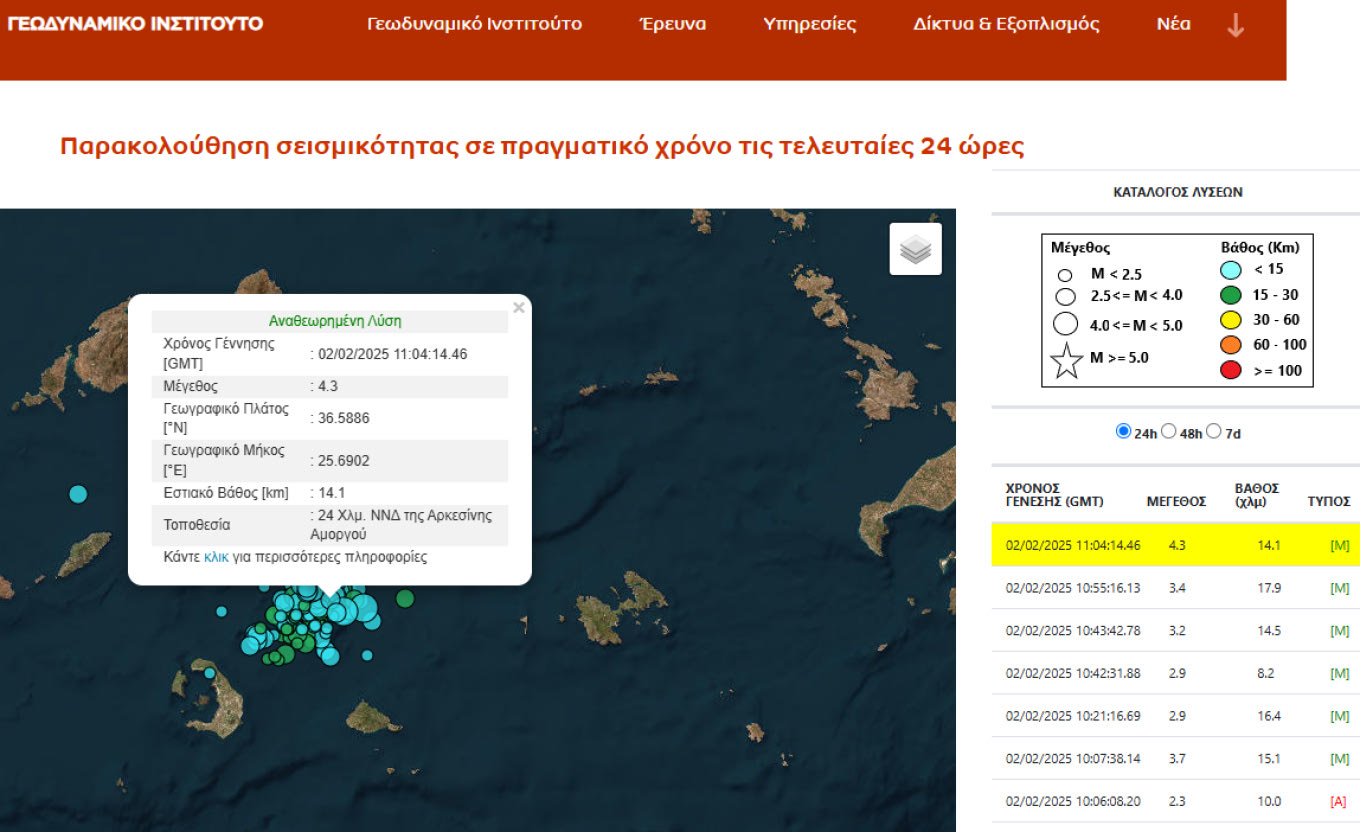Click the red >= 100 depth swatch in legend
This screenshot has height=832, width=1360.
[x=1232, y=371]
